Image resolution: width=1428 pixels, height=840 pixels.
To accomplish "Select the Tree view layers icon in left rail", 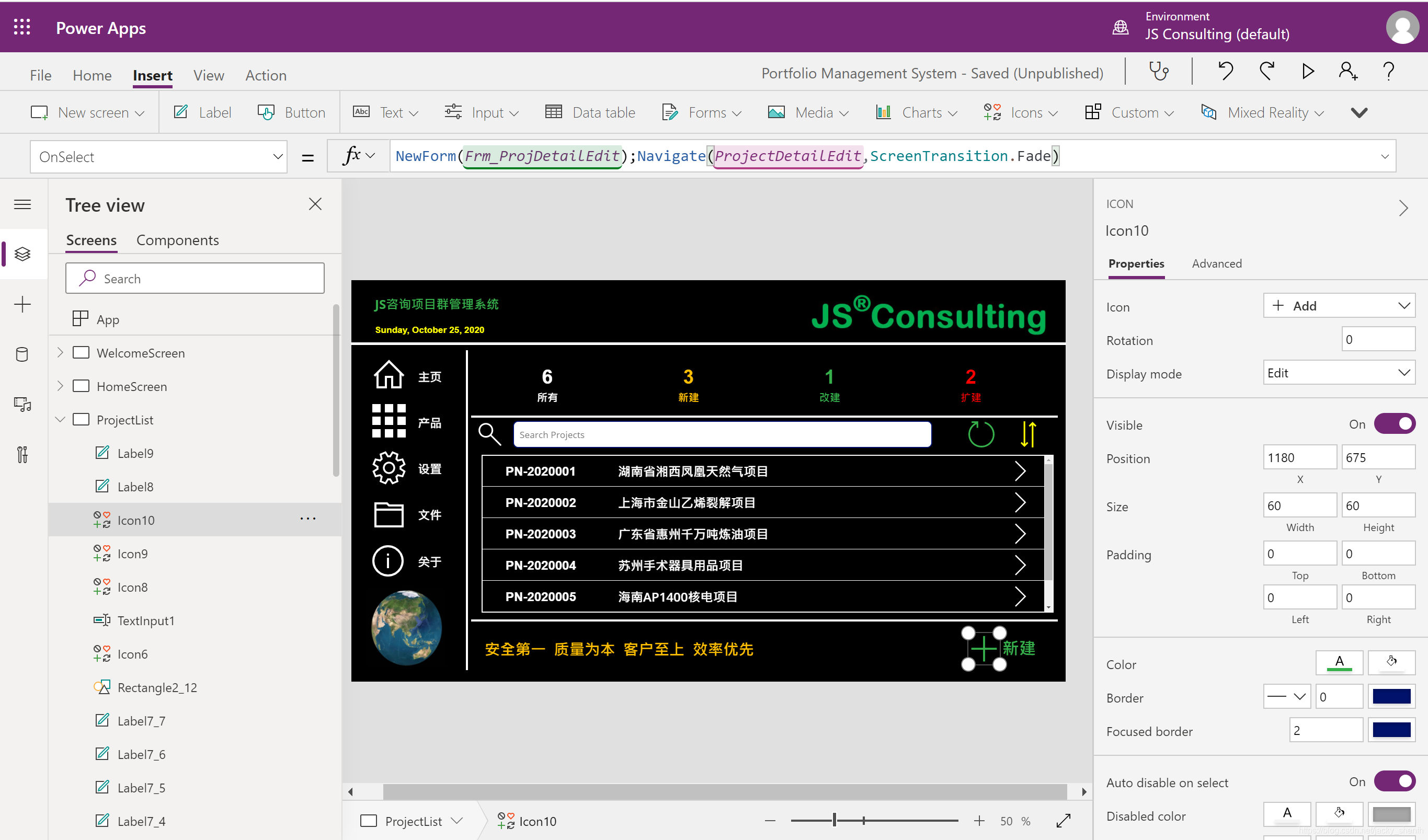I will [x=22, y=254].
